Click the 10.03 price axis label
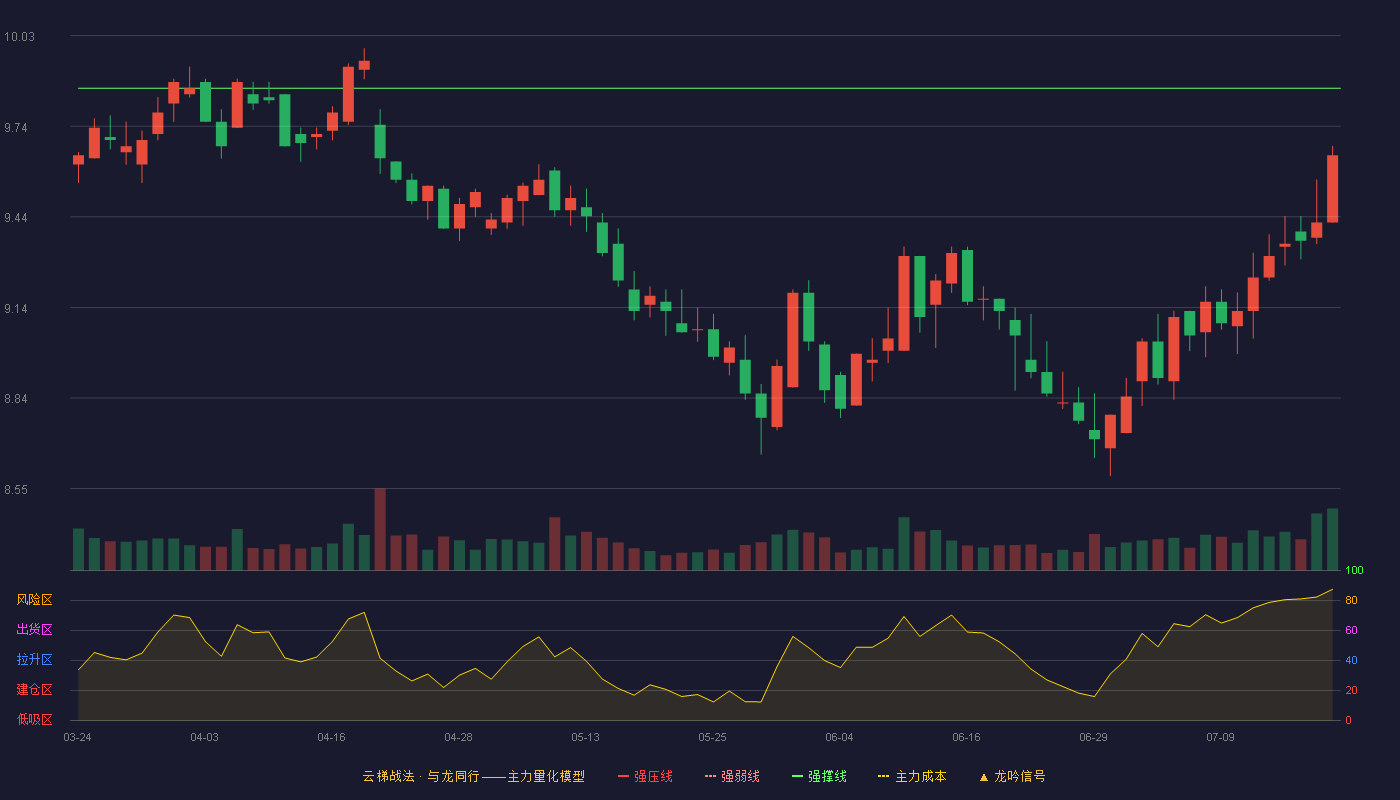This screenshot has width=1400, height=800. [19, 37]
